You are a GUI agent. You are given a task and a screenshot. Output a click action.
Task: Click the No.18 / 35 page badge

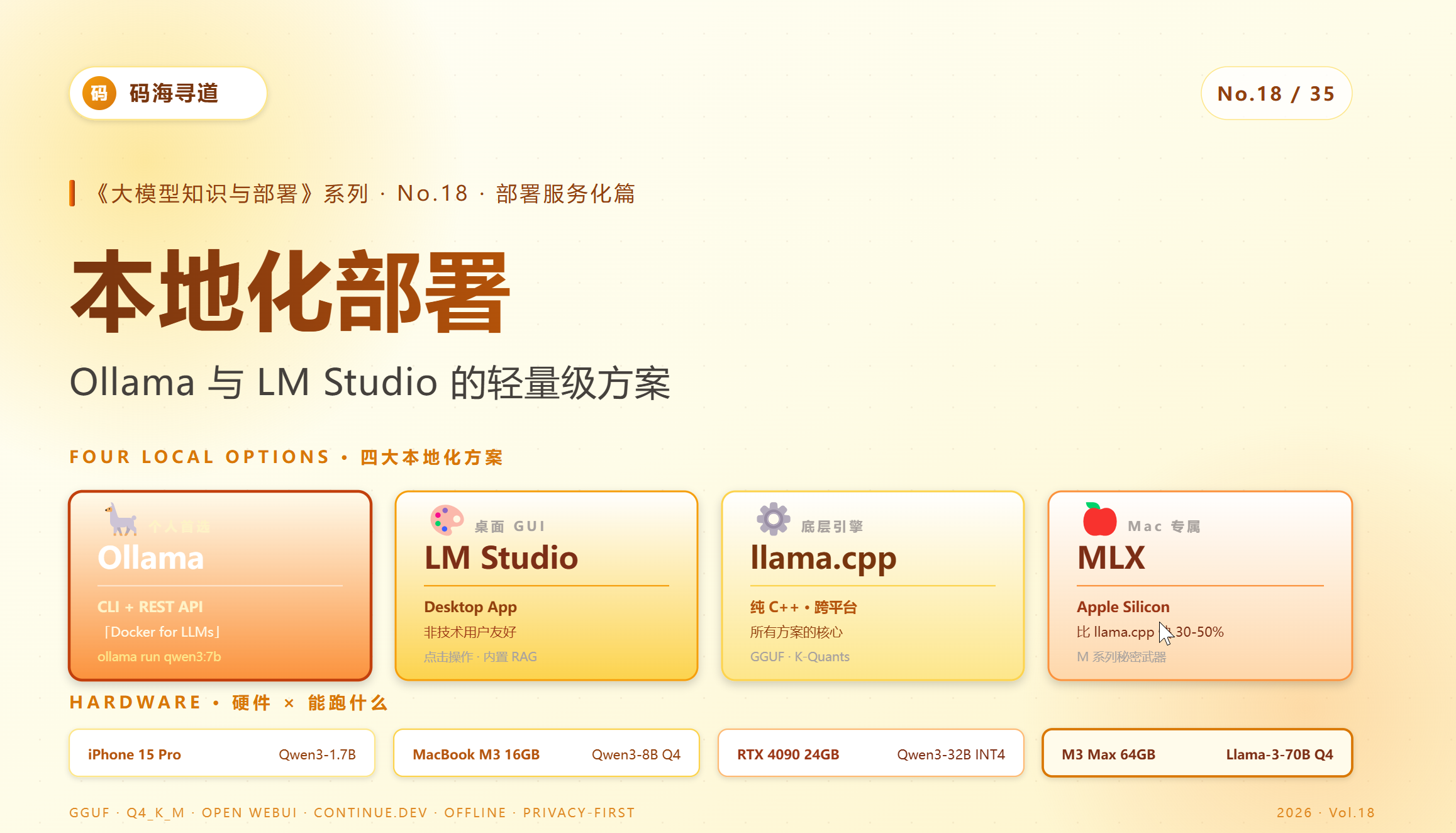tap(1276, 93)
